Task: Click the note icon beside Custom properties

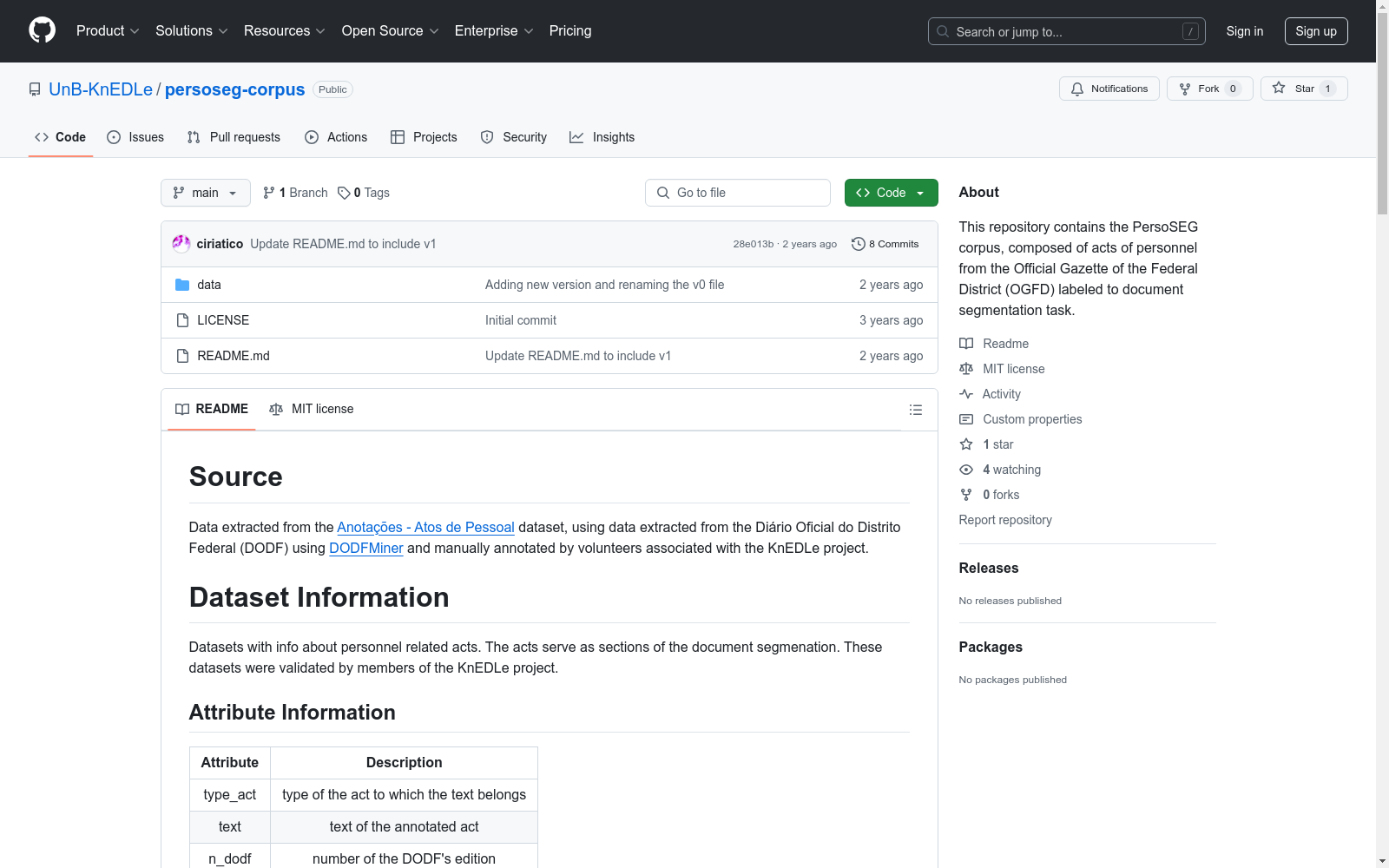Action: click(x=966, y=419)
